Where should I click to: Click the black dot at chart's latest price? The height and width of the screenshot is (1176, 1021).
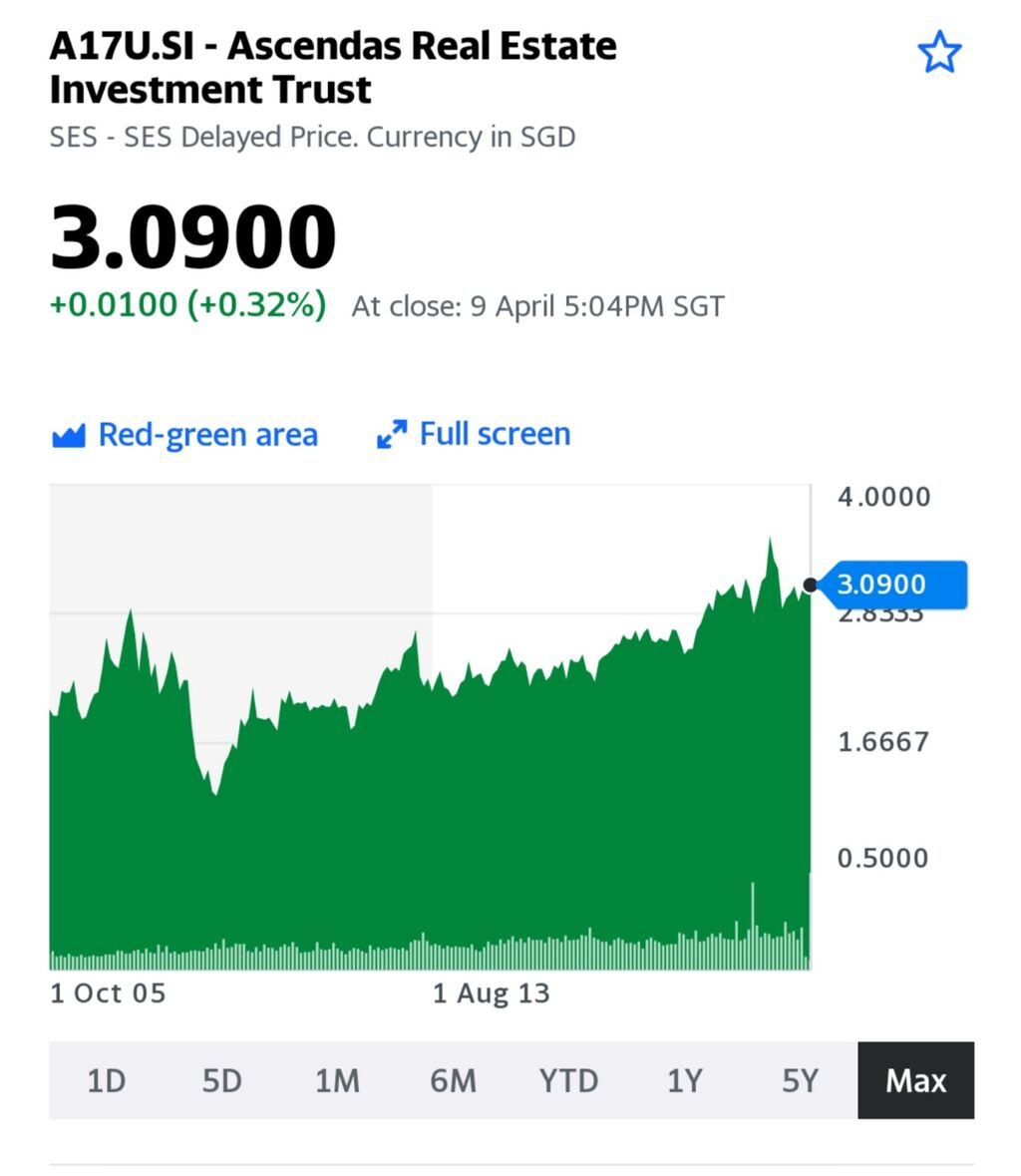[810, 585]
